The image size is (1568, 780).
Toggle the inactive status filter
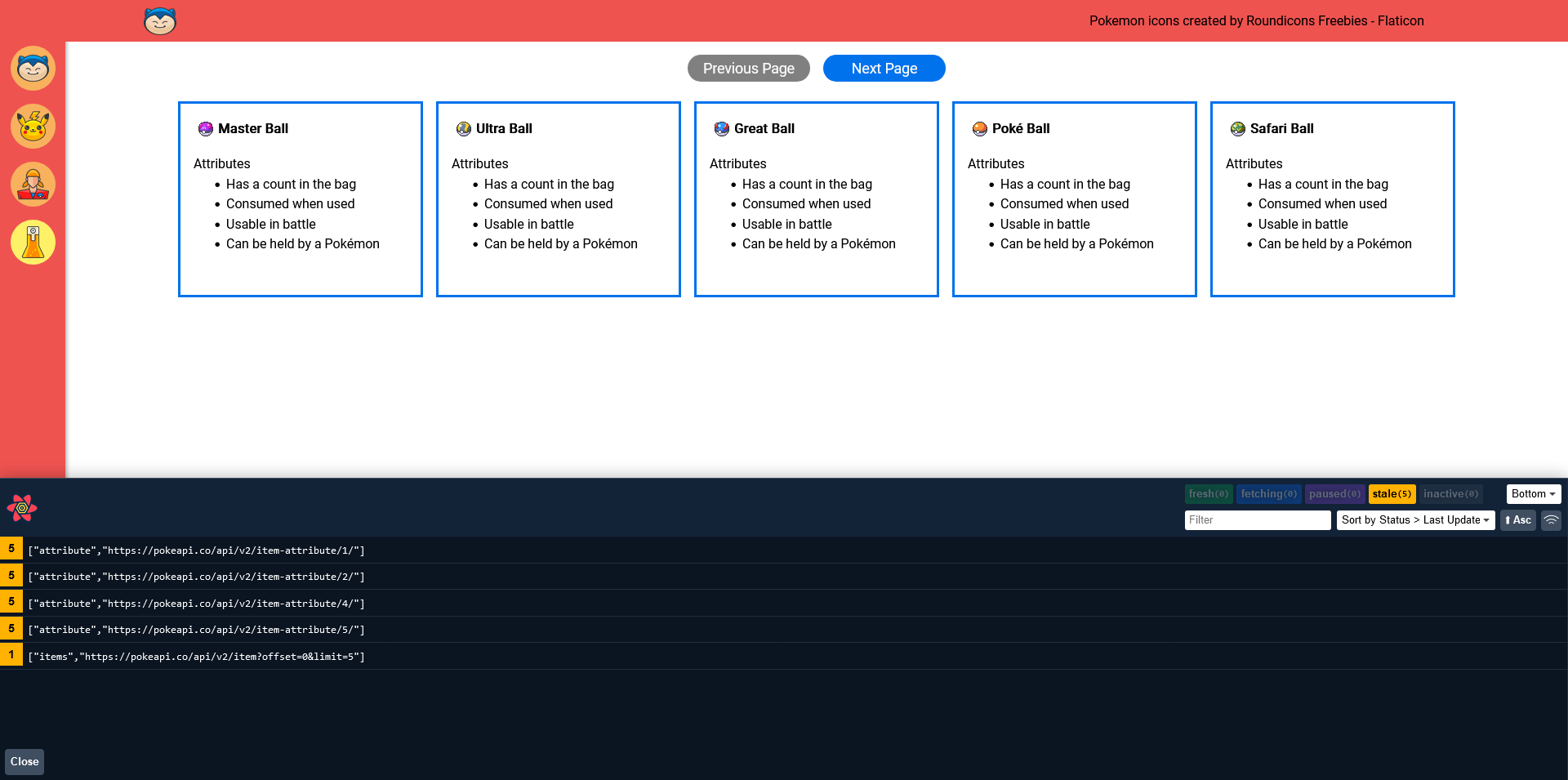pos(1451,494)
